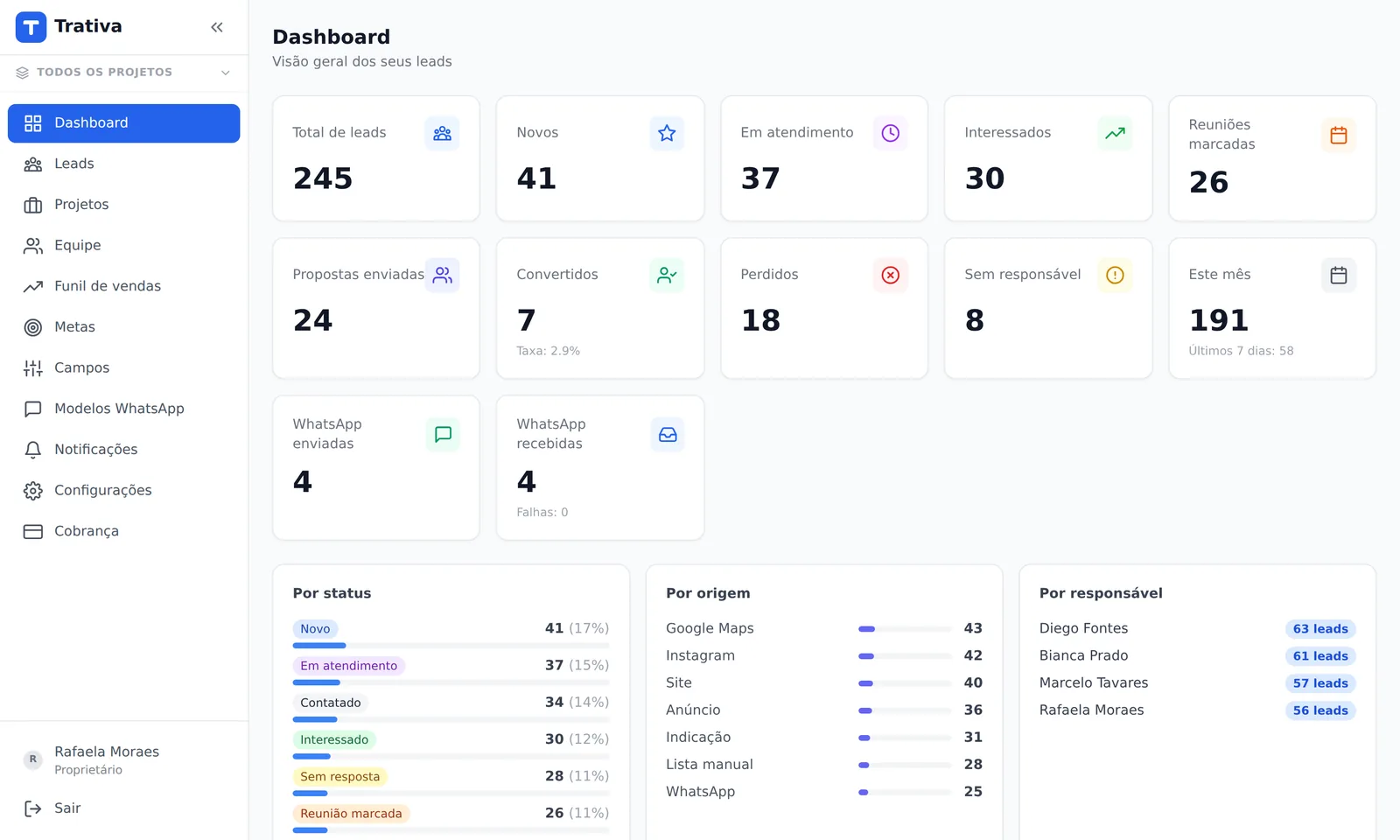Image resolution: width=1400 pixels, height=840 pixels.
Task: Open Projetos in the sidebar
Action: coord(123,205)
